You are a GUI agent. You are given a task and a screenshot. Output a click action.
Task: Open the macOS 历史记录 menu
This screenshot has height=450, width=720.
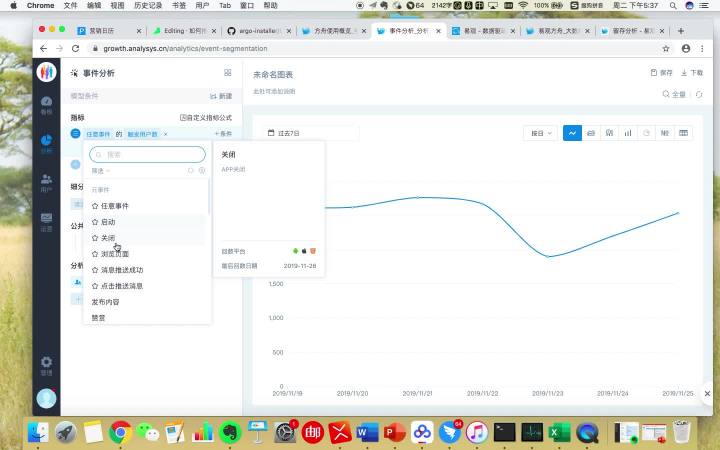click(x=148, y=6)
